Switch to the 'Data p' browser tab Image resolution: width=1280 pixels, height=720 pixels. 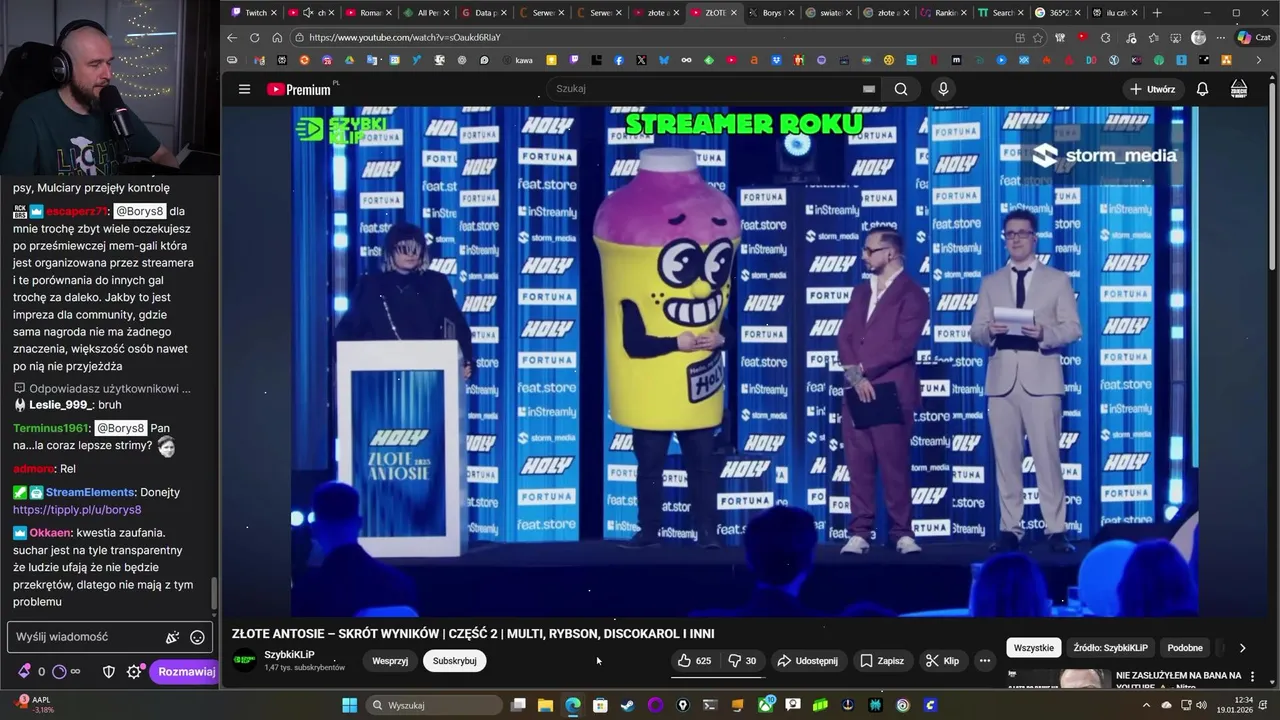coord(486,13)
